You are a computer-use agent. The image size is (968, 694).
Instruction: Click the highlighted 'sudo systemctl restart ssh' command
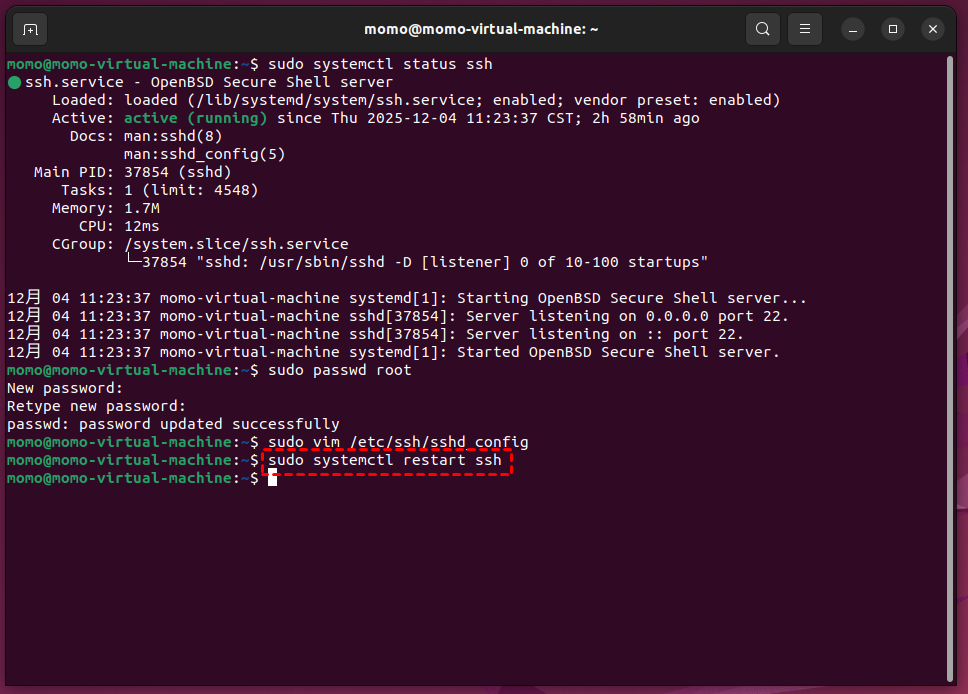coord(385,461)
